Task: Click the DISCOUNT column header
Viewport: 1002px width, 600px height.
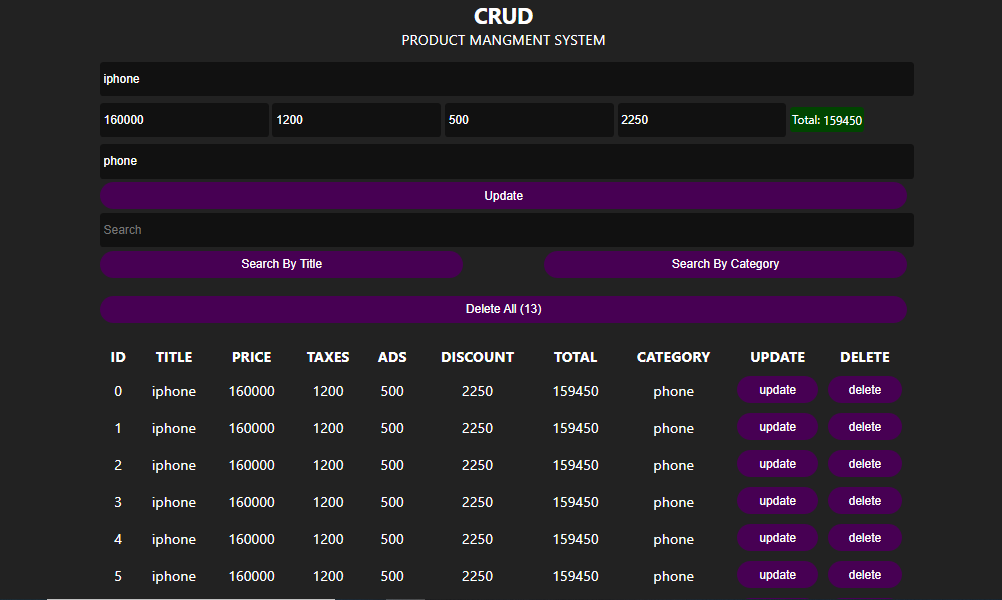Action: [x=477, y=357]
